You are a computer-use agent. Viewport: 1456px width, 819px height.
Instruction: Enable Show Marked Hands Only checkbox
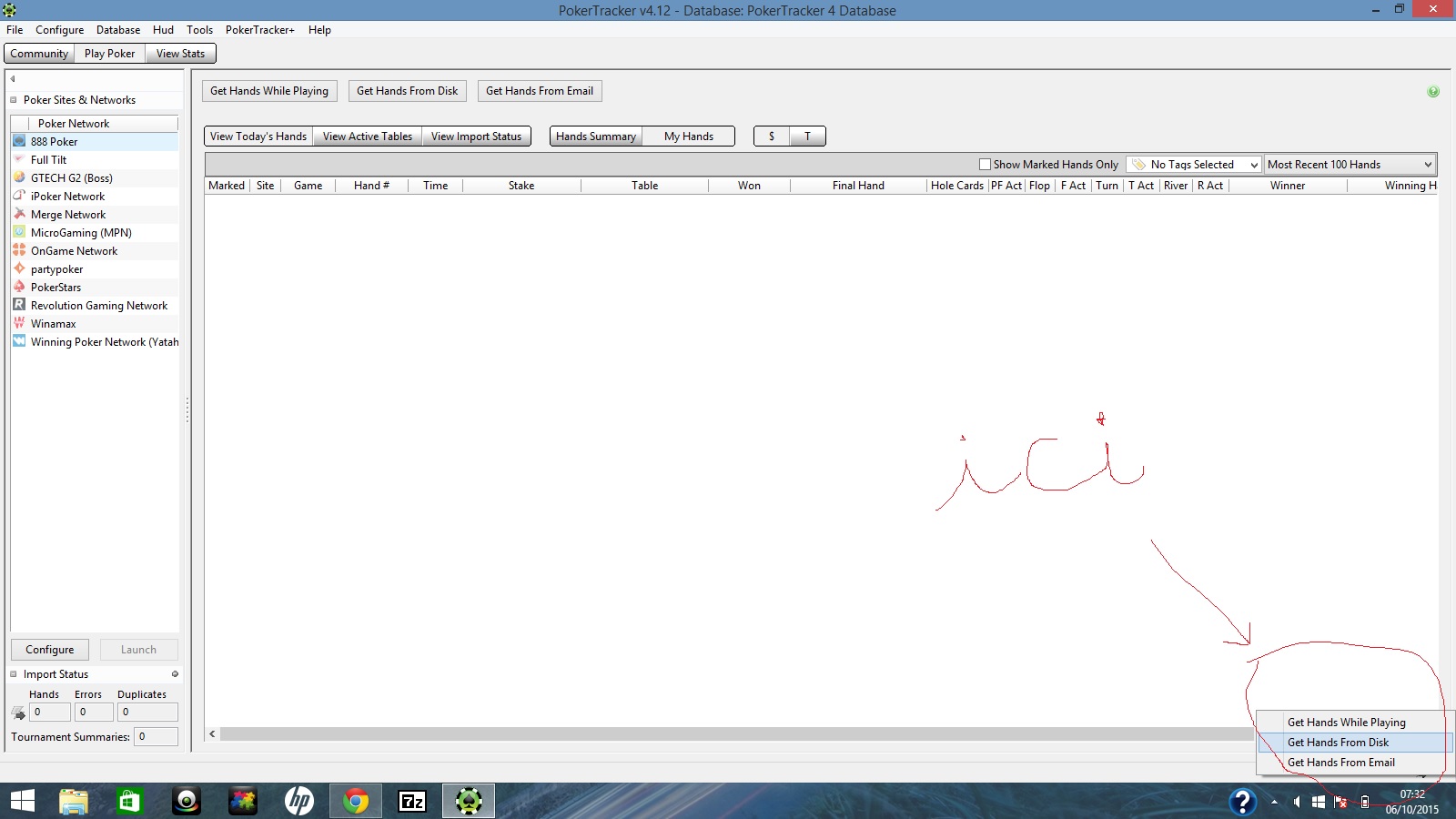pyautogui.click(x=985, y=165)
